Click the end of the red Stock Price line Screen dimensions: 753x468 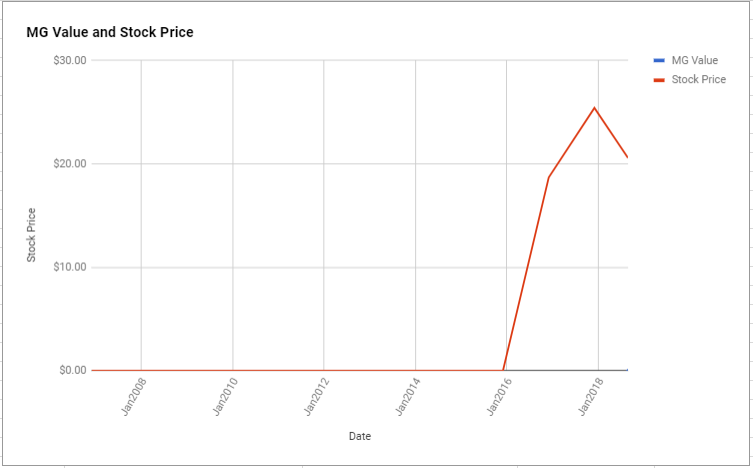[627, 156]
